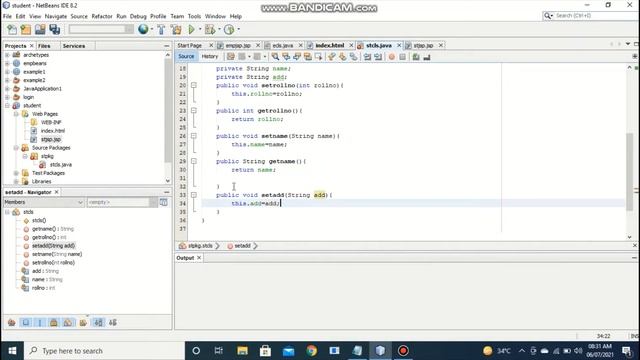The image size is (640, 360).
Task: Toggle Sort by Source in Navigator
Action: coord(113,322)
